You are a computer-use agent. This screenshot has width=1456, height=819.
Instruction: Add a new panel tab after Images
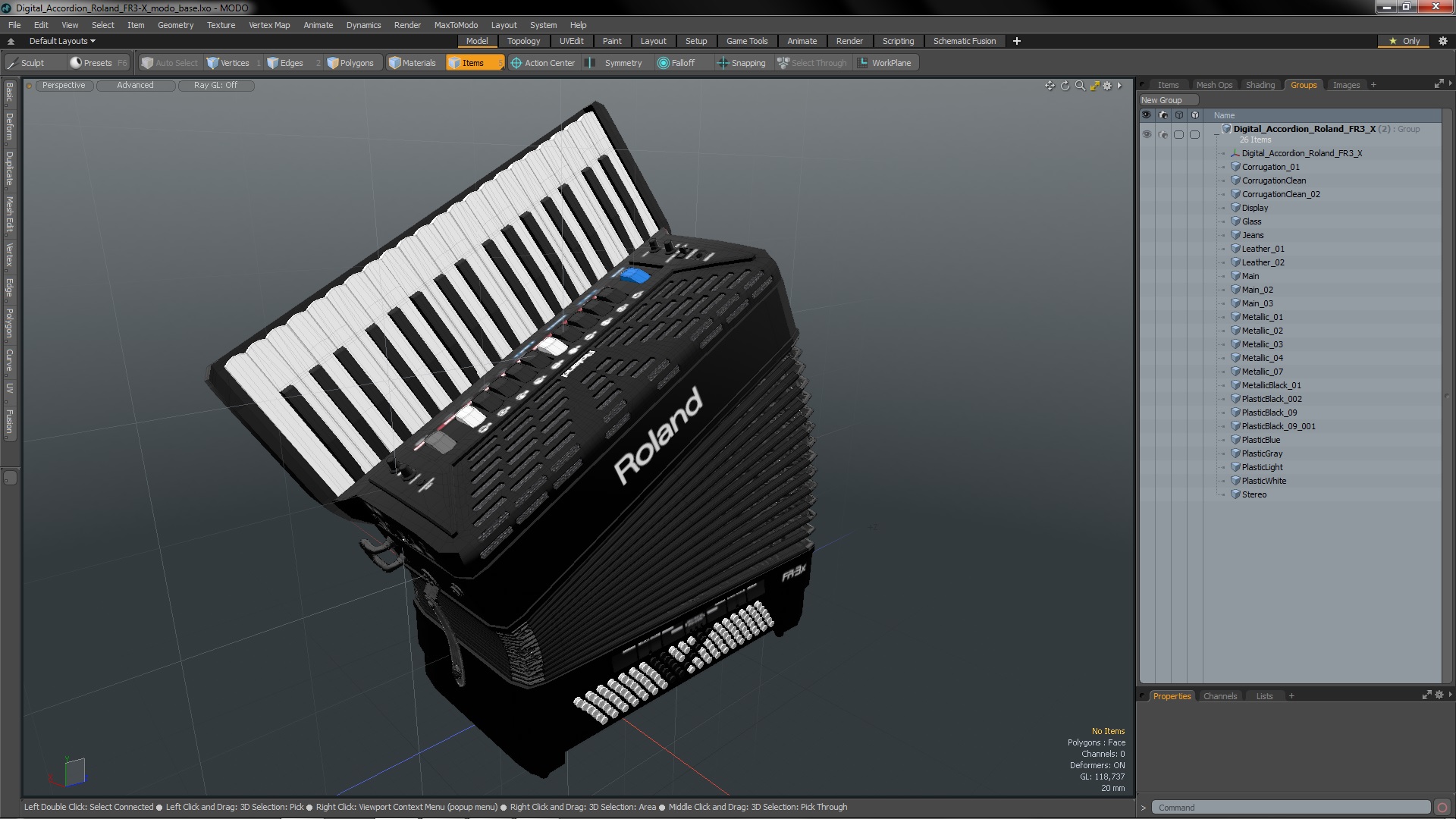1373,85
